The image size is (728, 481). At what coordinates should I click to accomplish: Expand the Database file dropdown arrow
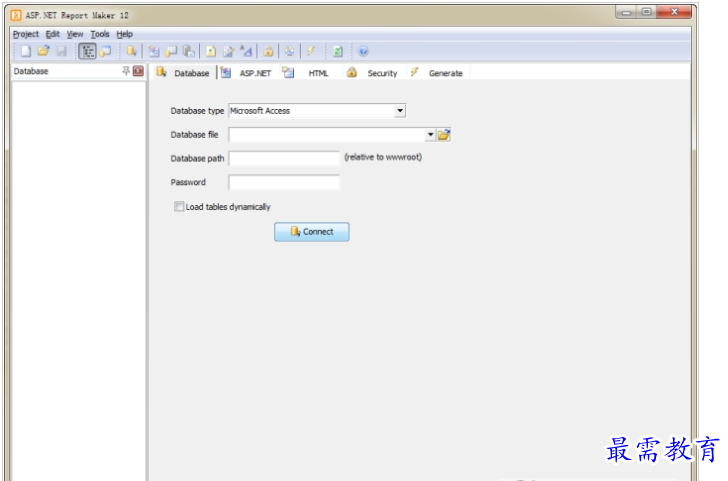point(430,135)
